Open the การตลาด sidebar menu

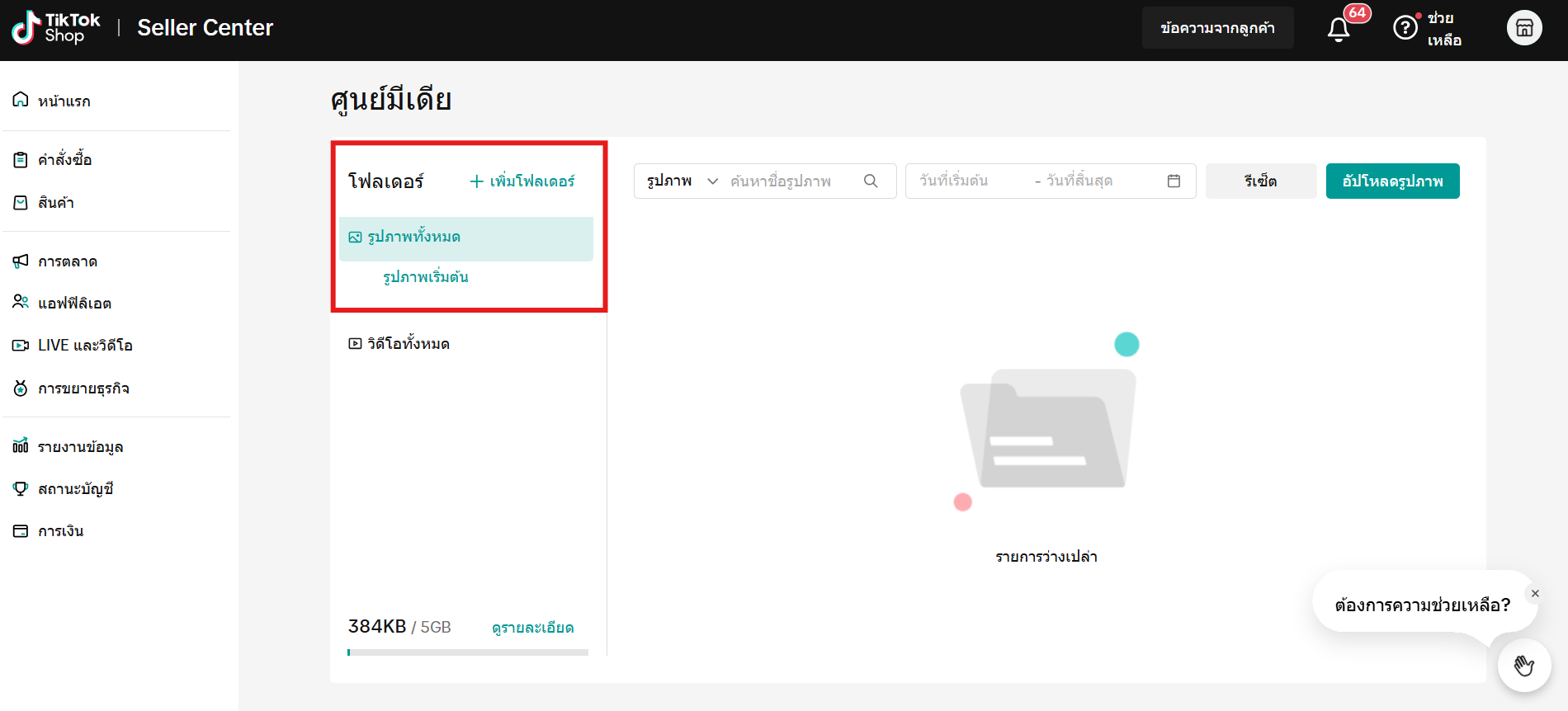point(68,261)
